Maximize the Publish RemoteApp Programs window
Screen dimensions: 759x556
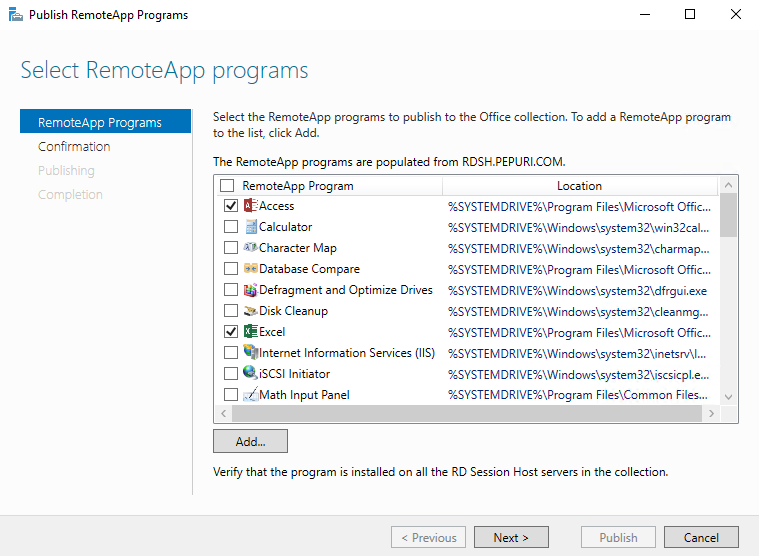click(x=690, y=14)
